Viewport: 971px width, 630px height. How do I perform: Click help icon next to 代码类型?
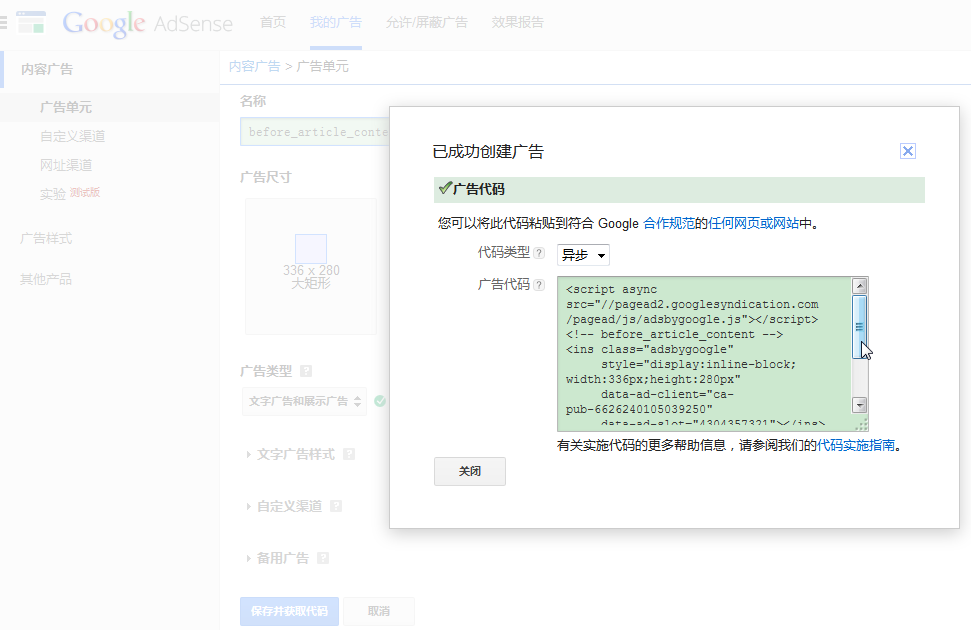pos(539,253)
